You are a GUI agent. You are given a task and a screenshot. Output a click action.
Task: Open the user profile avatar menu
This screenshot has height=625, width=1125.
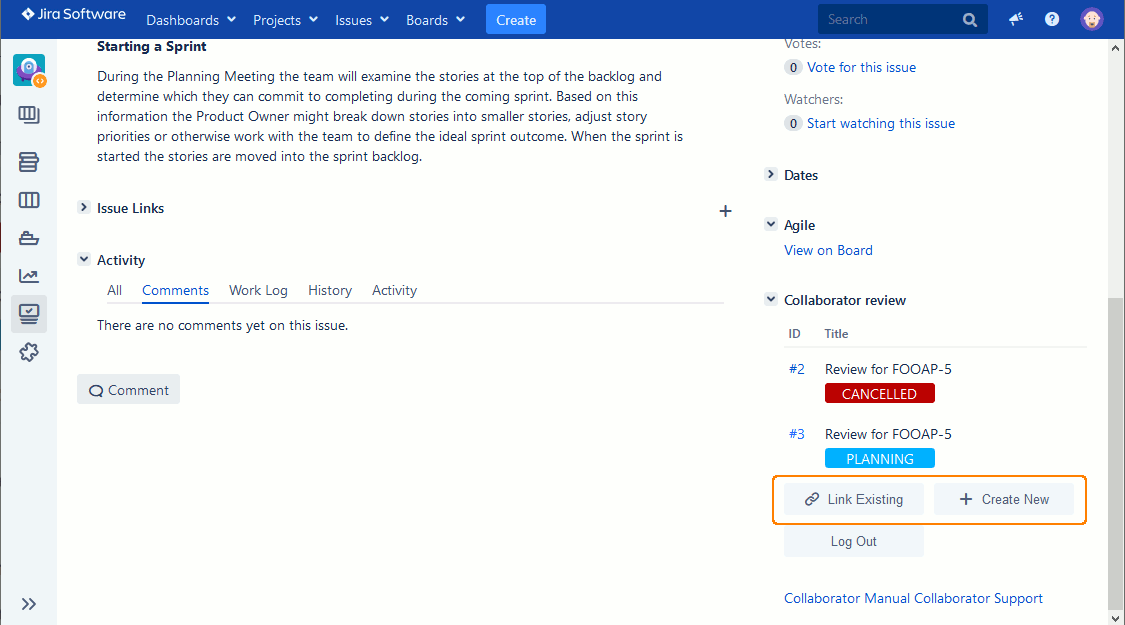[x=1092, y=19]
